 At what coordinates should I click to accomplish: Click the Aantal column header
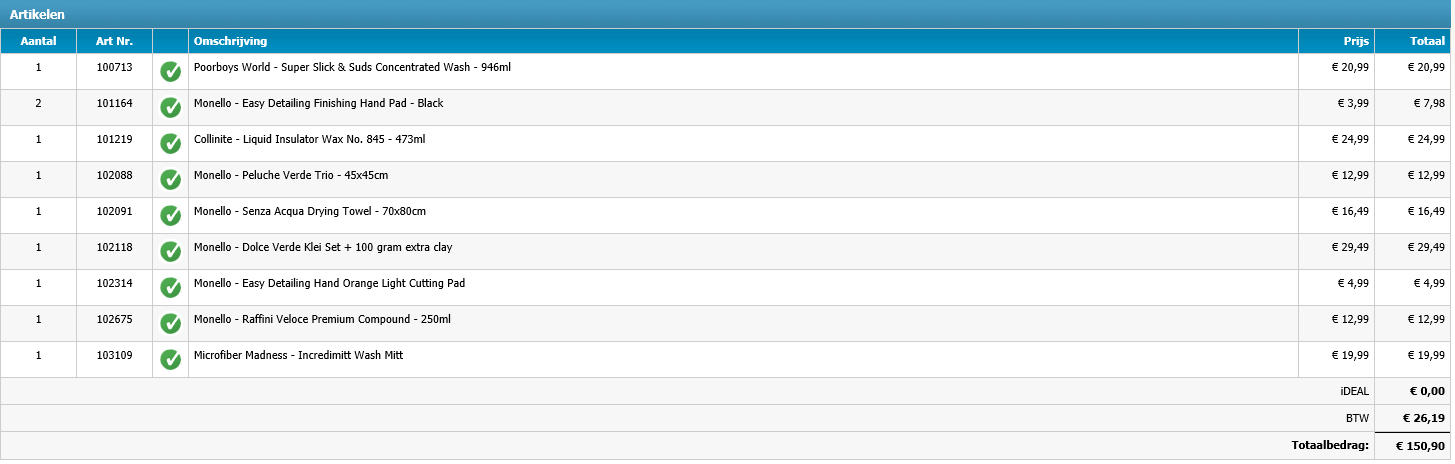(x=38, y=41)
